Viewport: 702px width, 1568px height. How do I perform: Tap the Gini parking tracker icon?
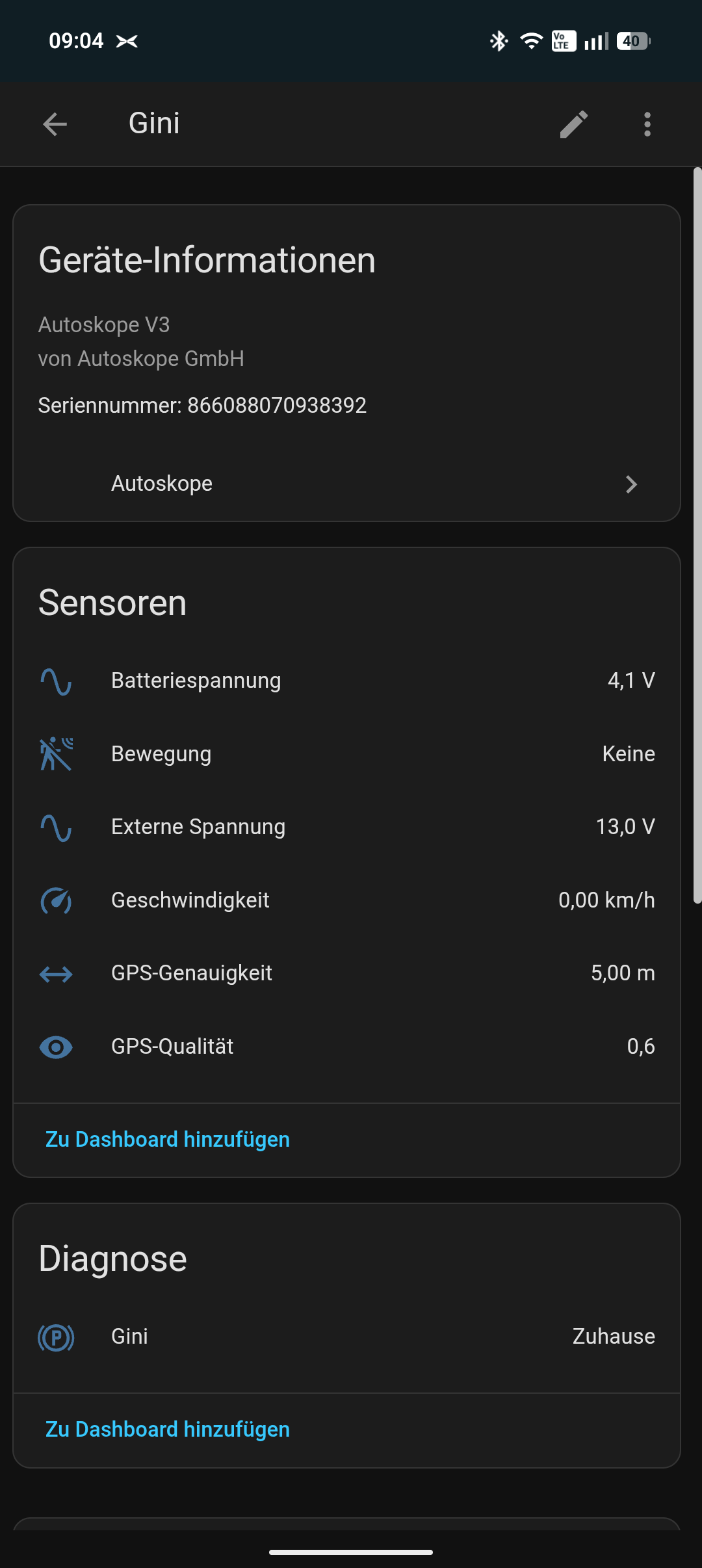[x=56, y=1337]
